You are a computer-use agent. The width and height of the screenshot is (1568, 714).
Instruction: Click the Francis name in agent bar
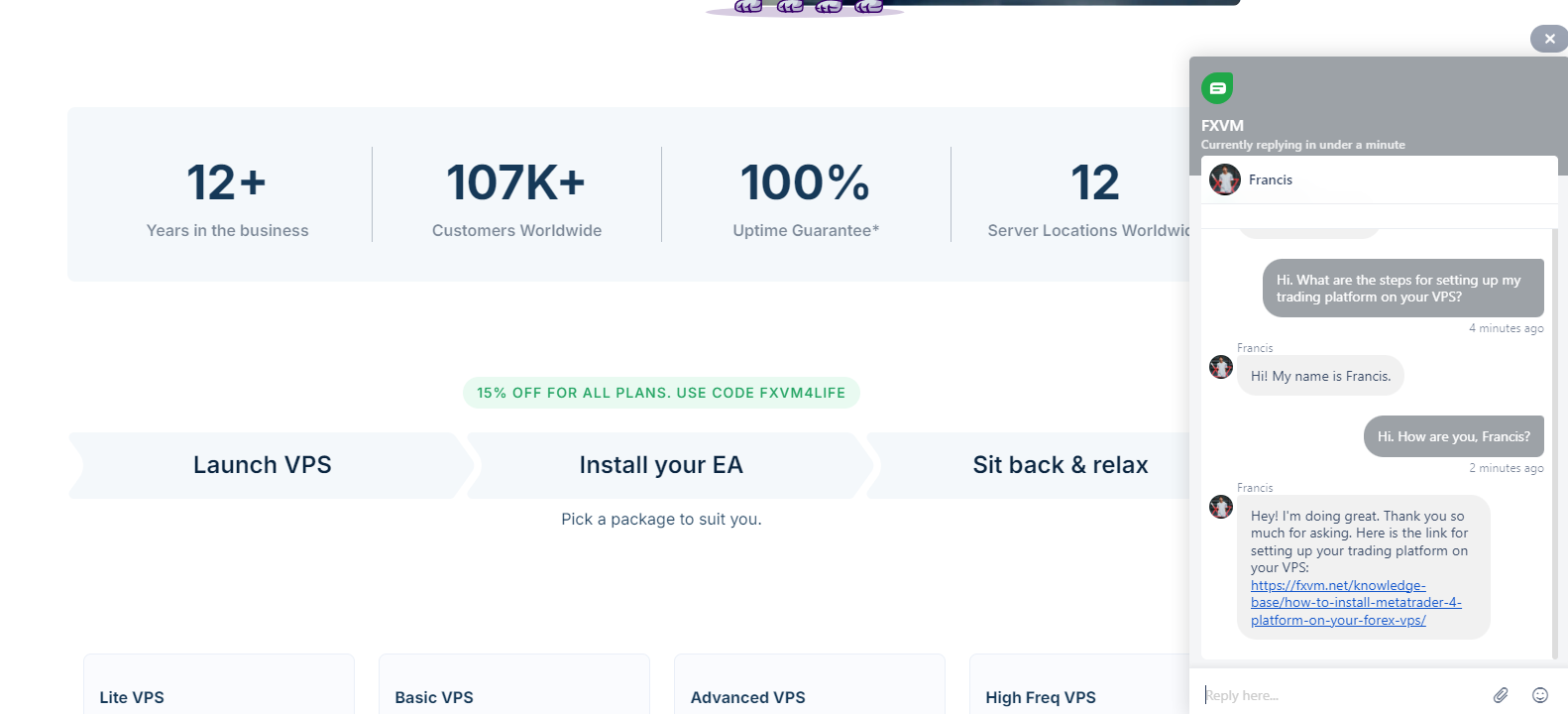point(1271,179)
